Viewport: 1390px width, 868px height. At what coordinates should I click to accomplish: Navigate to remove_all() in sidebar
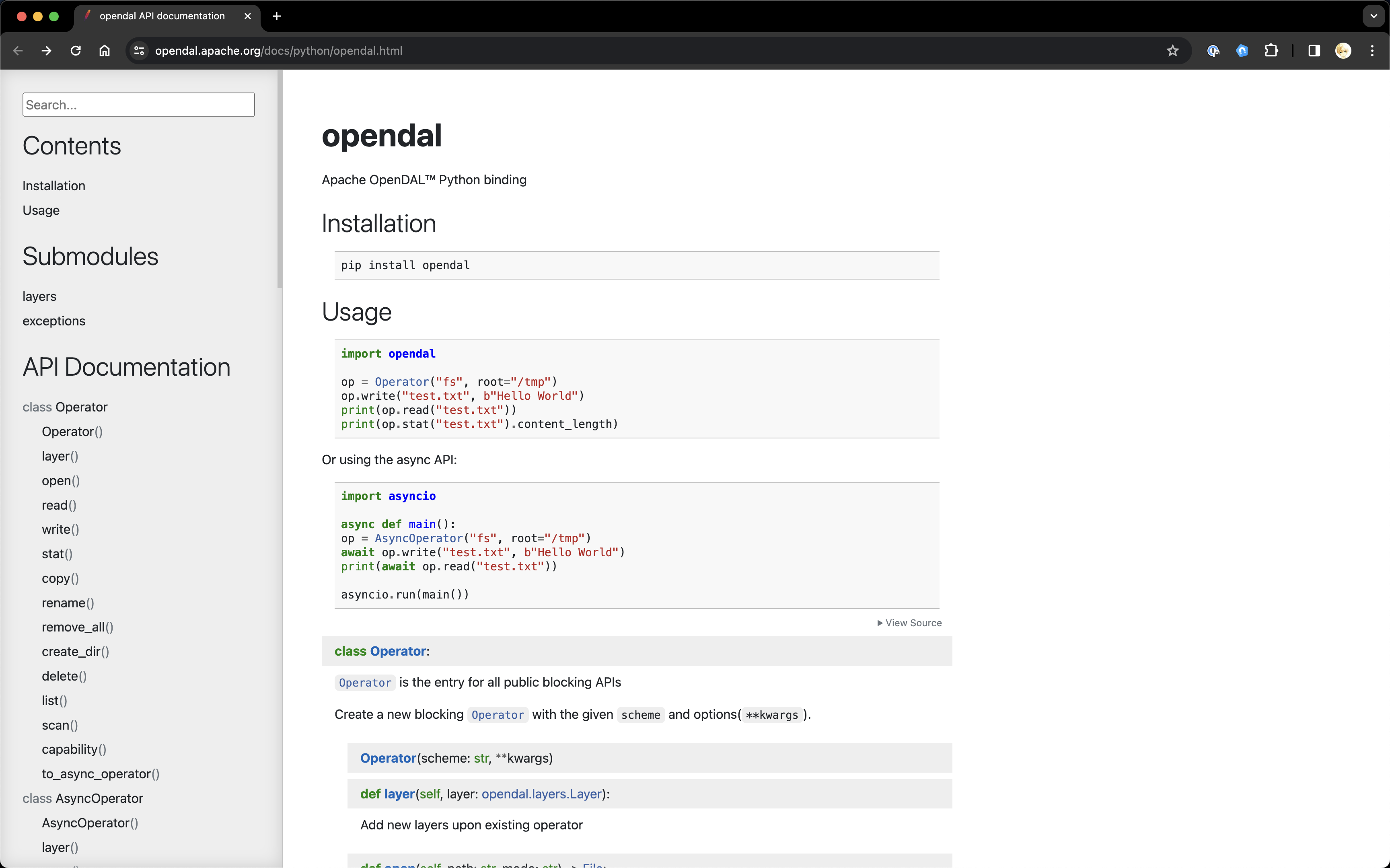[78, 627]
